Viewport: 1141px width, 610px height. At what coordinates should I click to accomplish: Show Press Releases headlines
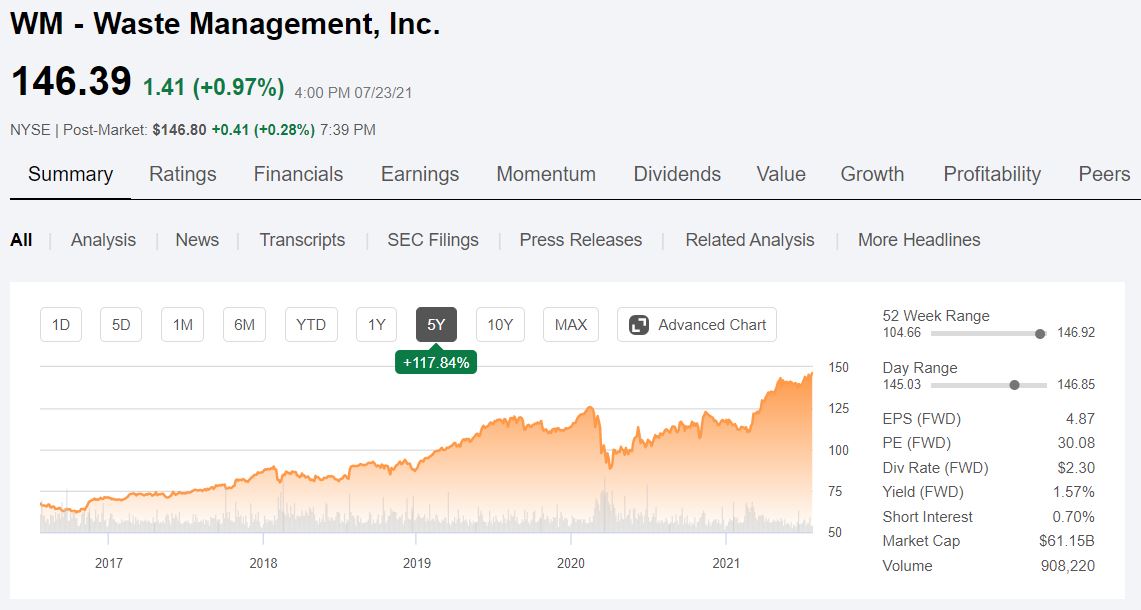[x=581, y=239]
